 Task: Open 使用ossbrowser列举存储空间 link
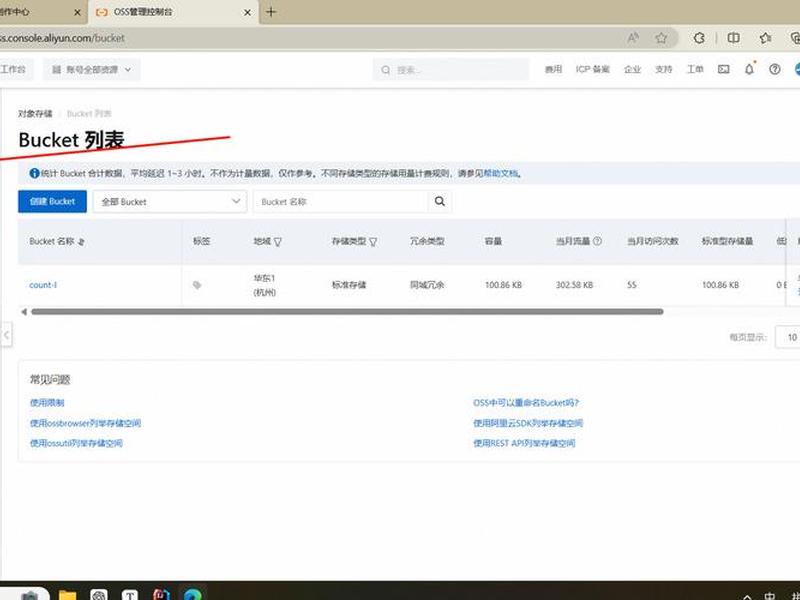(x=85, y=423)
